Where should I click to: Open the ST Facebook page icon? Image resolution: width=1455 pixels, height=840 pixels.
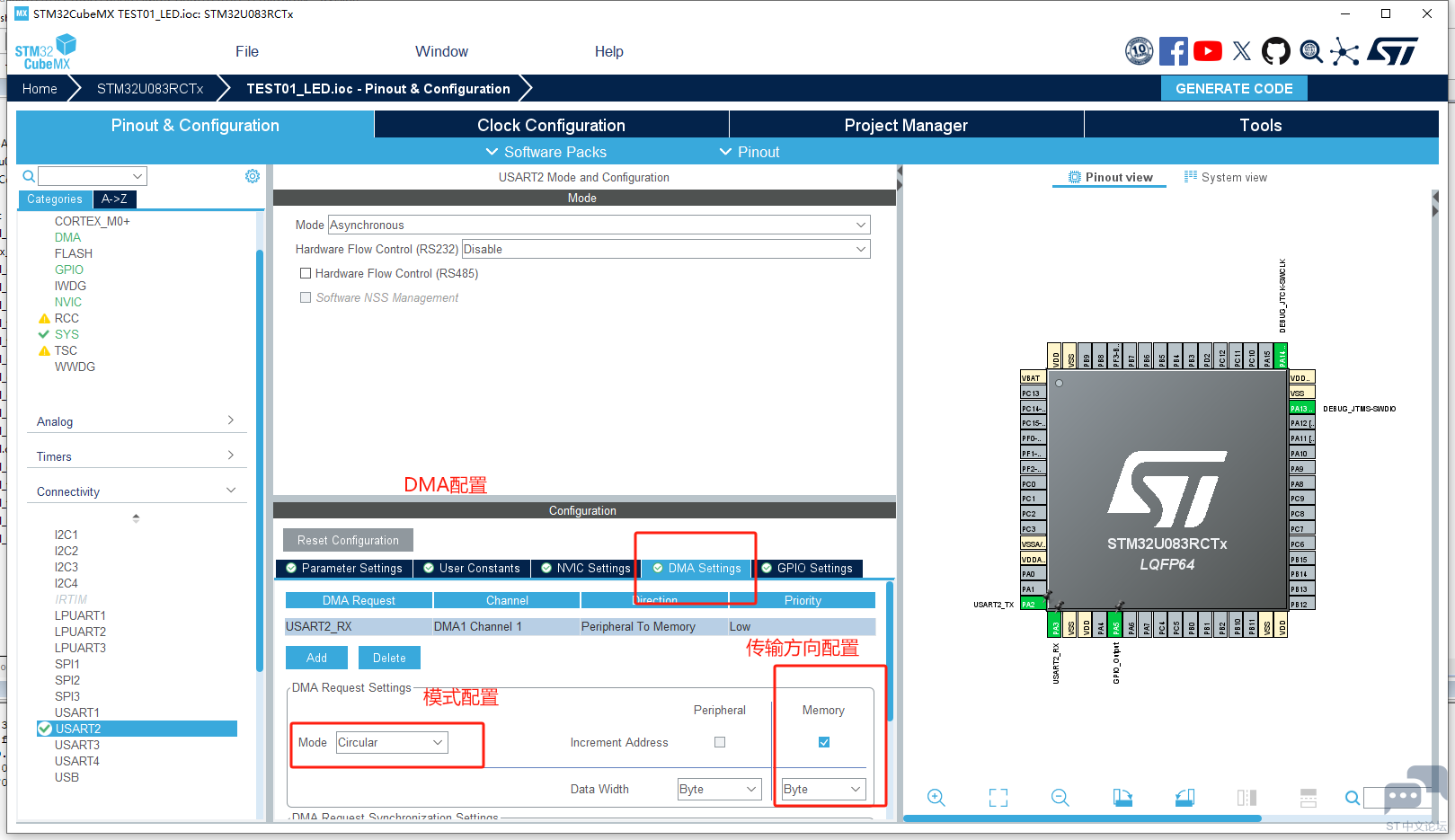1173,51
